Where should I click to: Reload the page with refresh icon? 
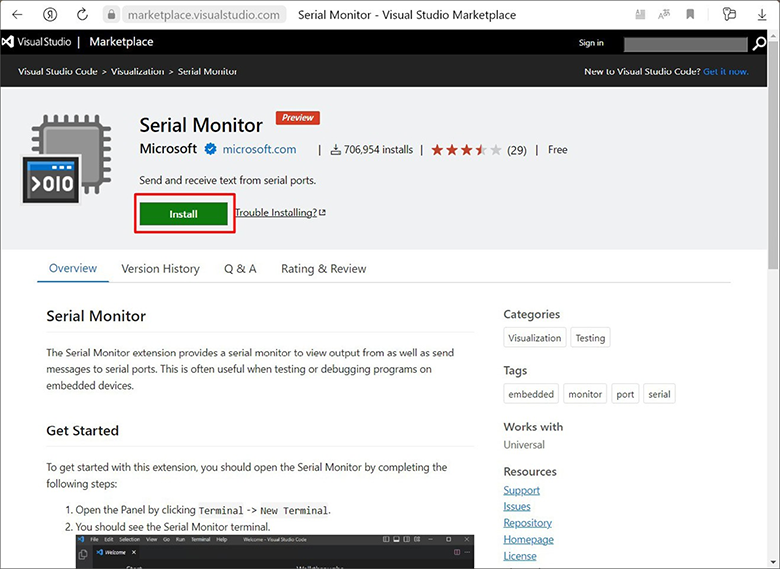[82, 14]
